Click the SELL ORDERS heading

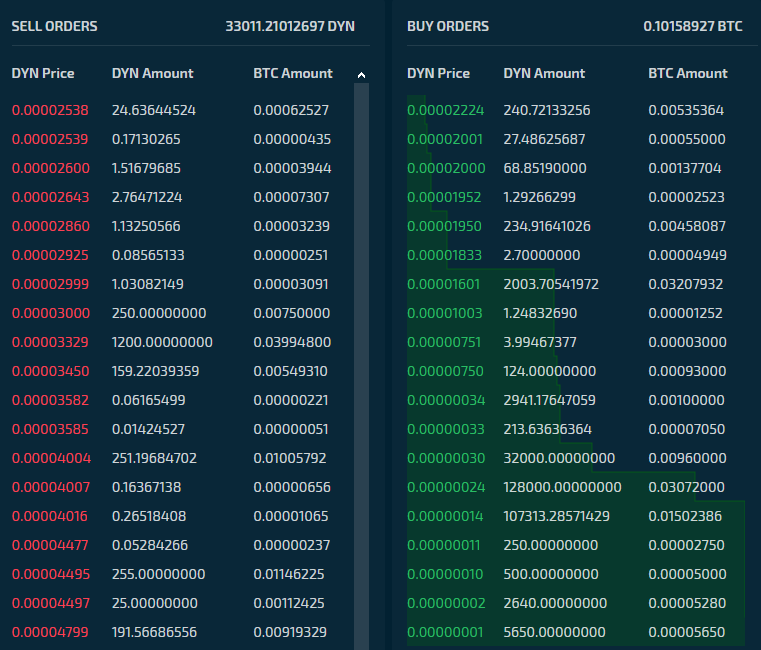click(x=54, y=26)
